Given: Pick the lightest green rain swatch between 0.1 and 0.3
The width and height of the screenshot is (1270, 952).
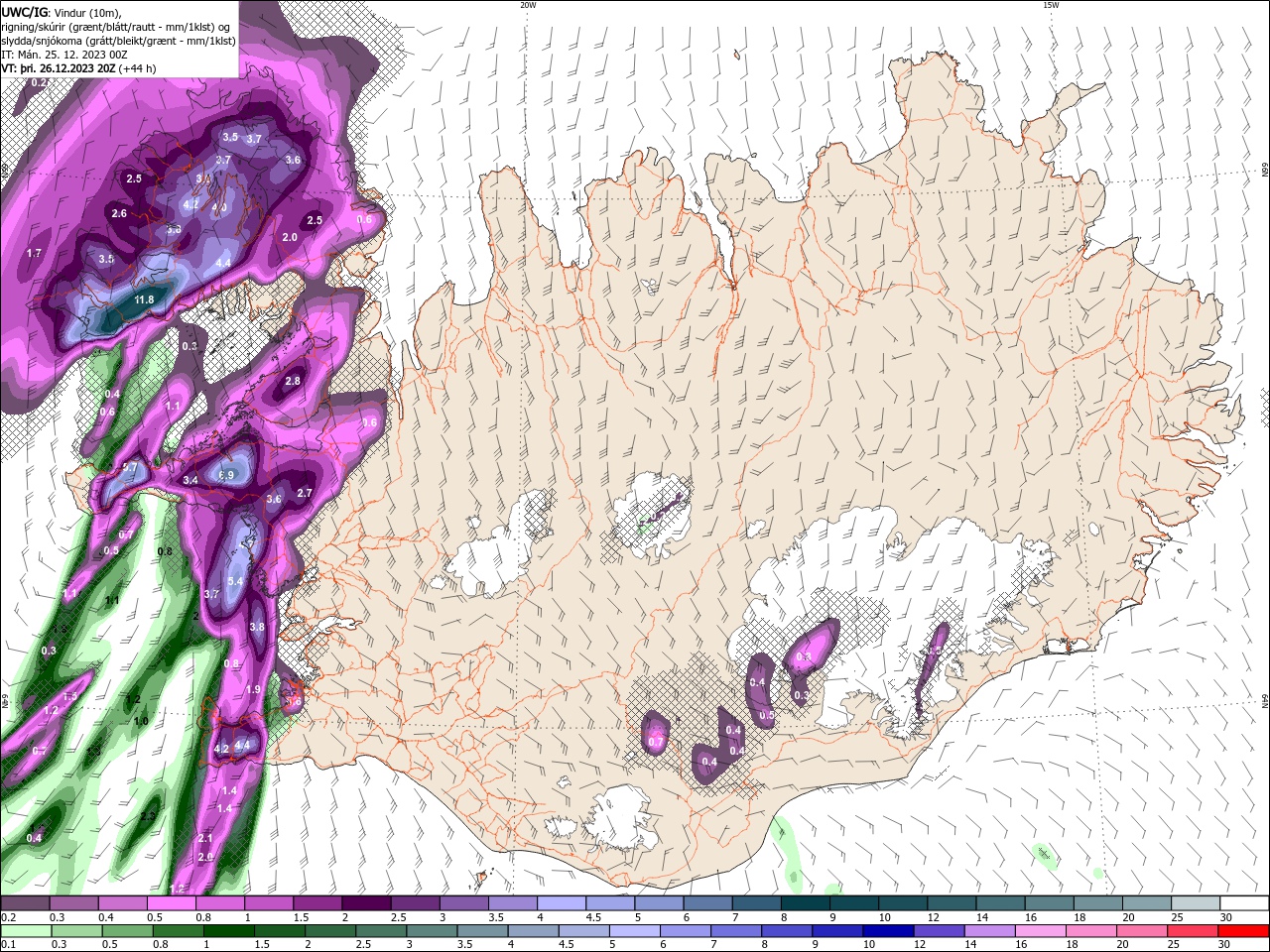Looking at the screenshot, I should [x=26, y=931].
